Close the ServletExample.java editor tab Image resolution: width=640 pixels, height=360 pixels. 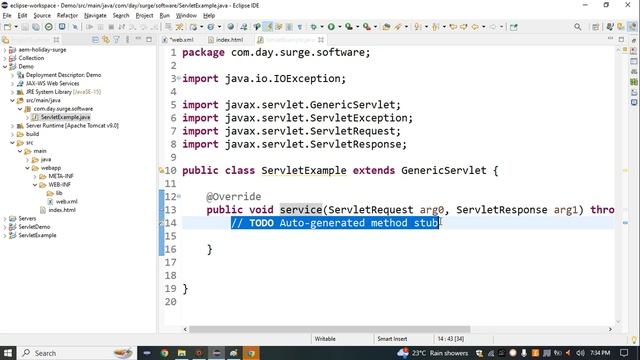[321, 40]
